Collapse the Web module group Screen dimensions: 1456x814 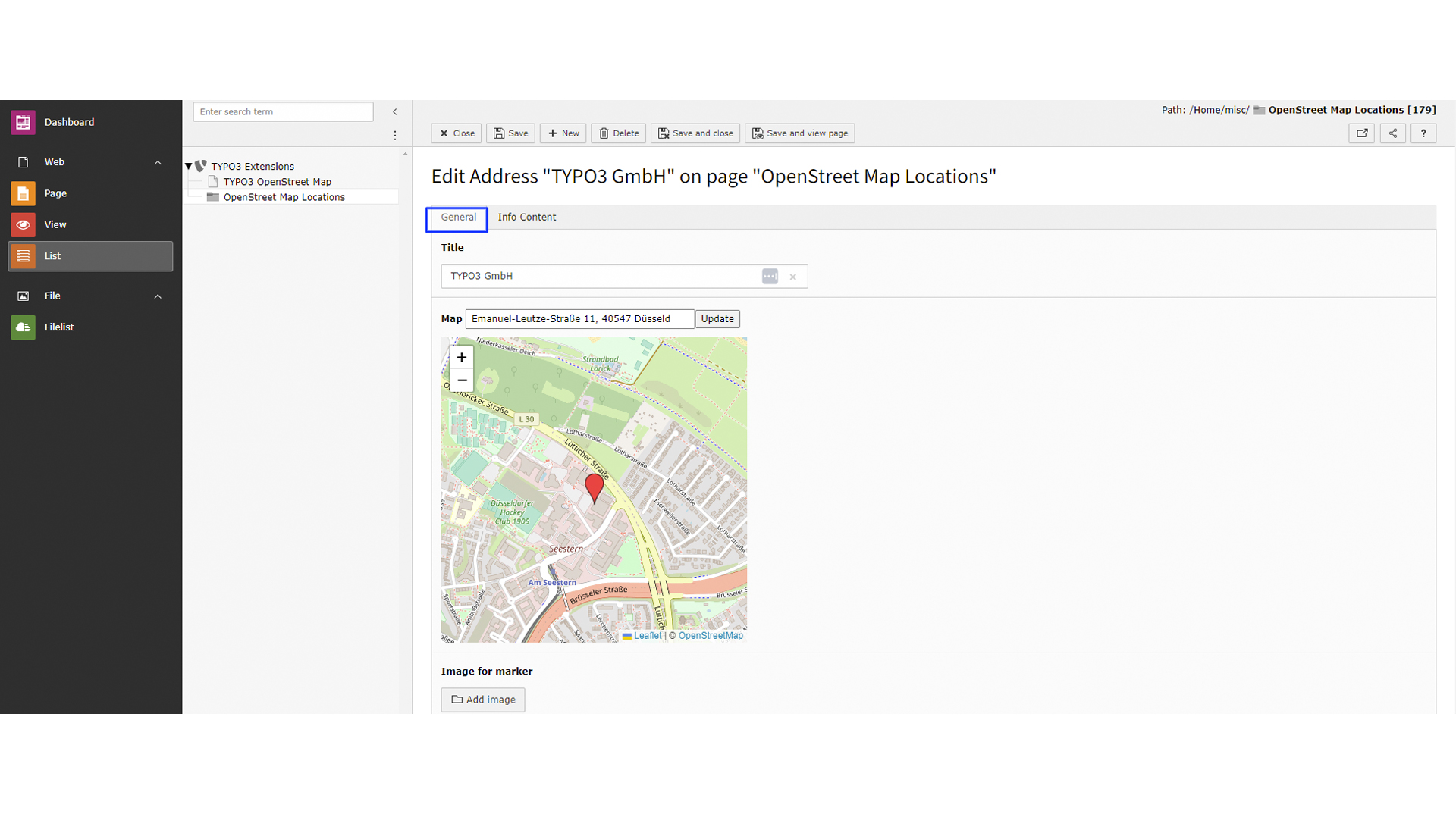(x=158, y=162)
